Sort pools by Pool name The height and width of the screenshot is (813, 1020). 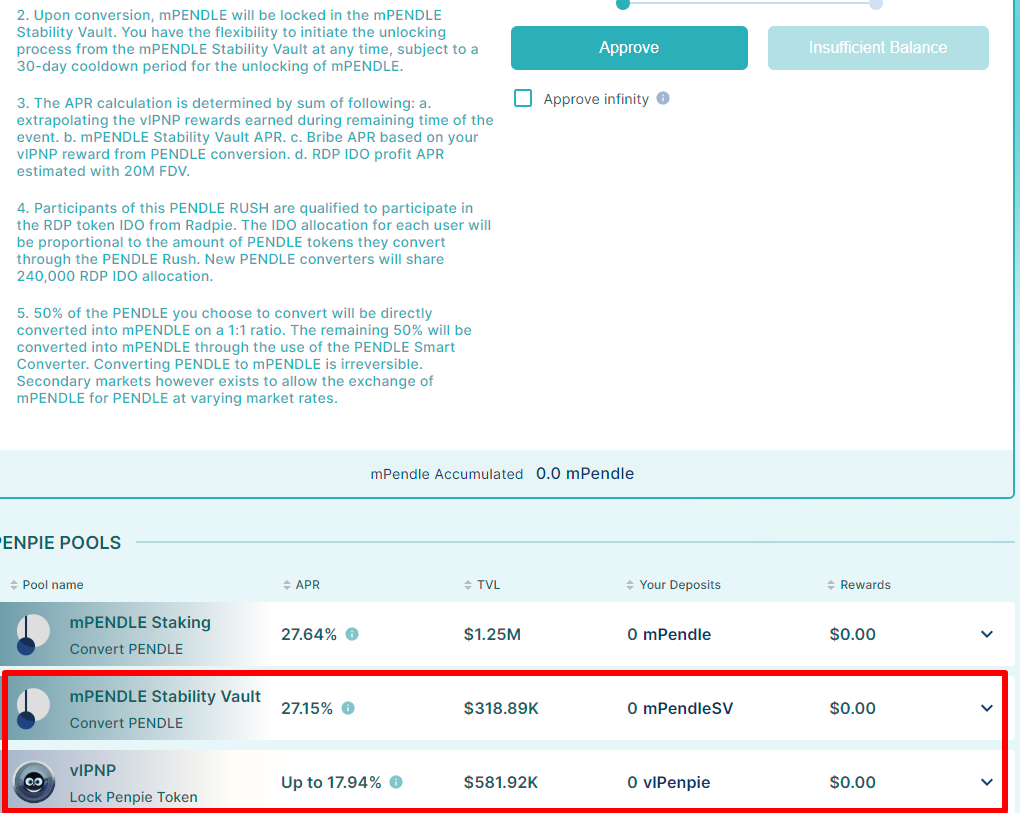click(x=46, y=585)
